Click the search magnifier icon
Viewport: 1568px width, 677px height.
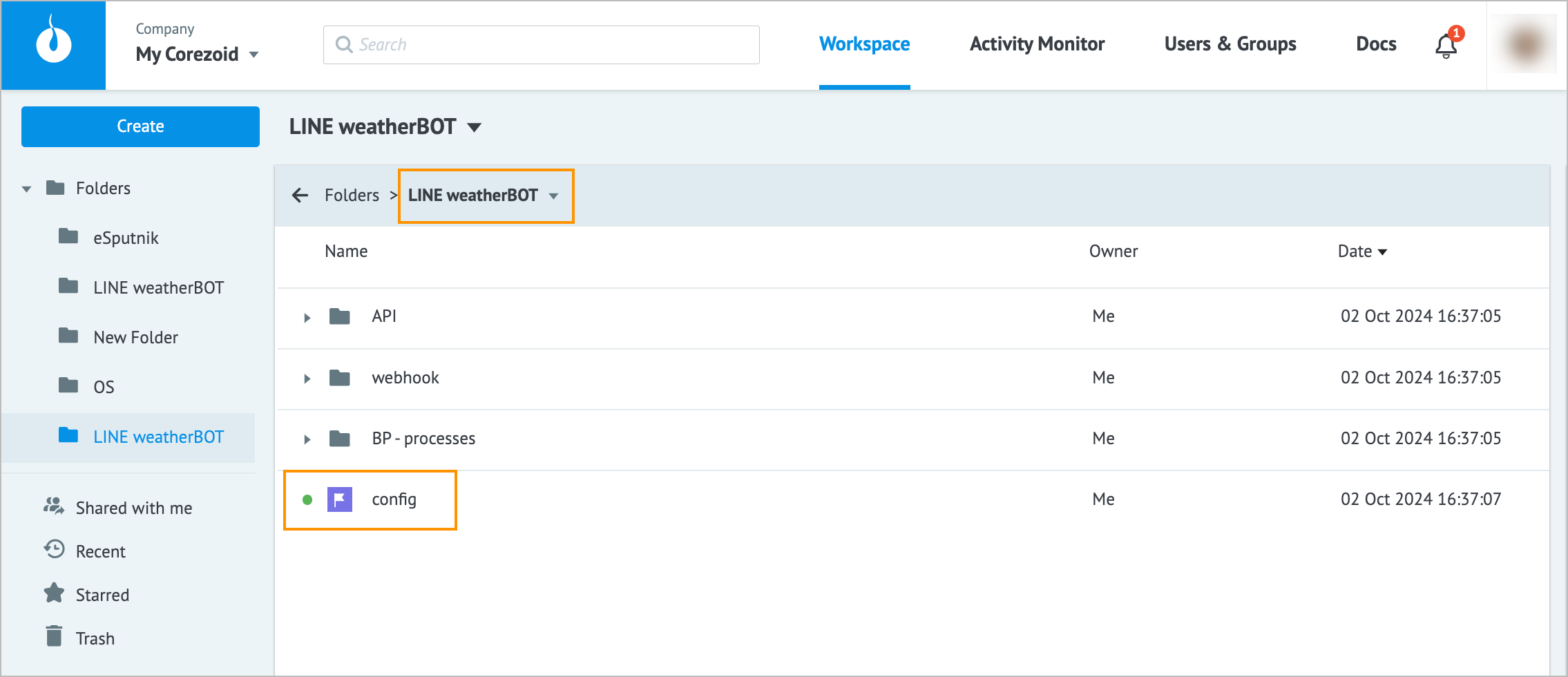click(x=344, y=45)
